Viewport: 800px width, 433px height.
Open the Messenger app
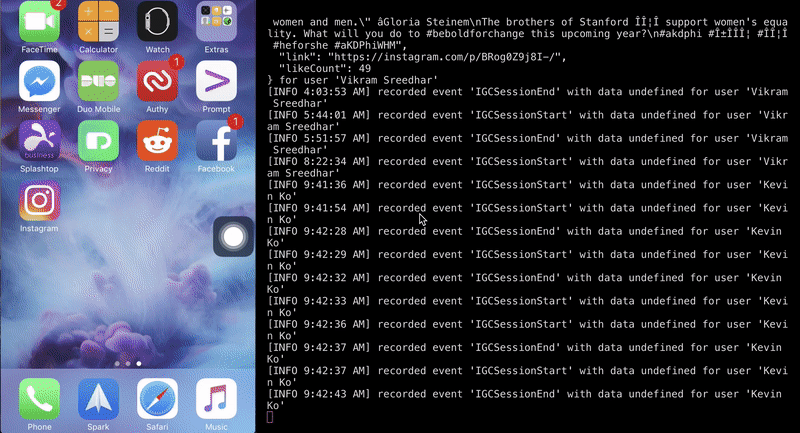pos(39,81)
